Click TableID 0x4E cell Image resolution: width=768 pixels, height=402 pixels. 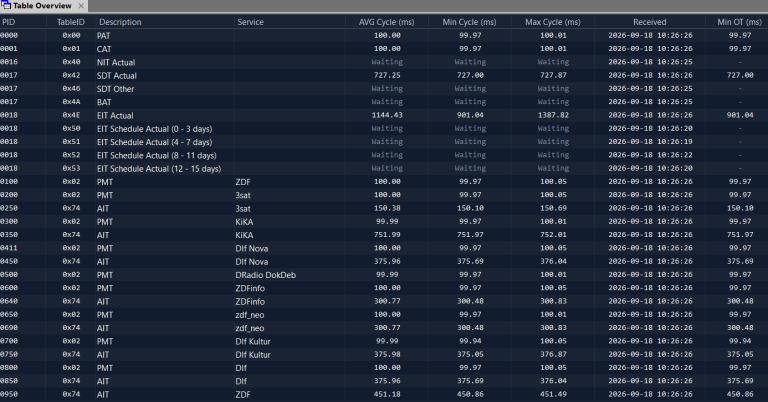[71, 115]
